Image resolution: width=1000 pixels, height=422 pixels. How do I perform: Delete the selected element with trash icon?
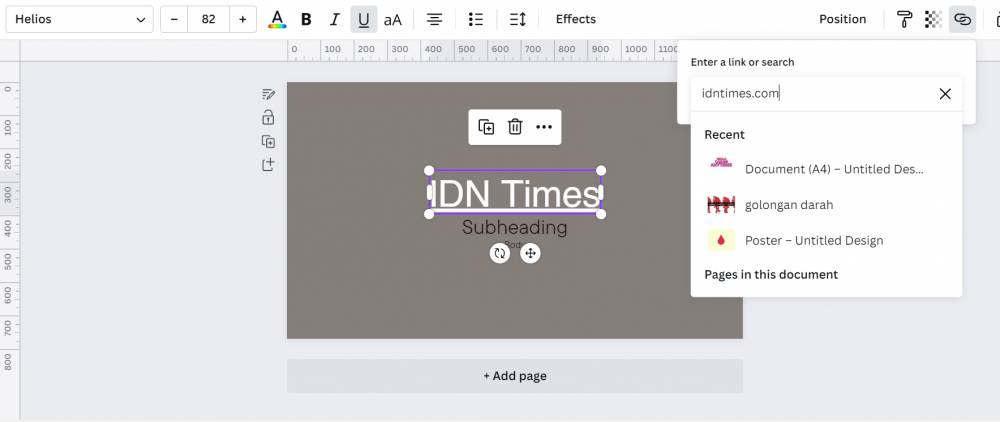click(x=515, y=127)
